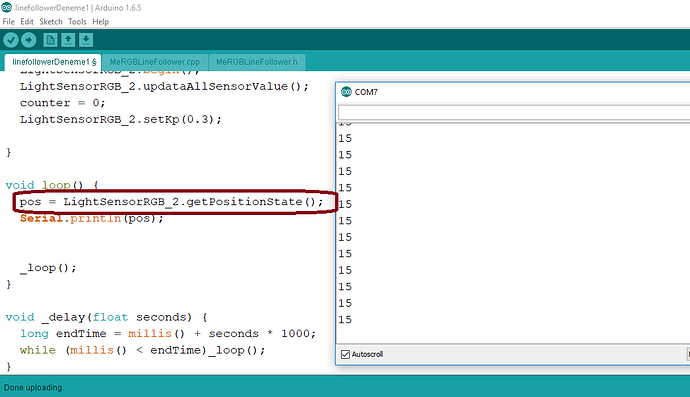The width and height of the screenshot is (690, 397).
Task: Click the COM7 serial monitor title bar
Action: [513, 92]
